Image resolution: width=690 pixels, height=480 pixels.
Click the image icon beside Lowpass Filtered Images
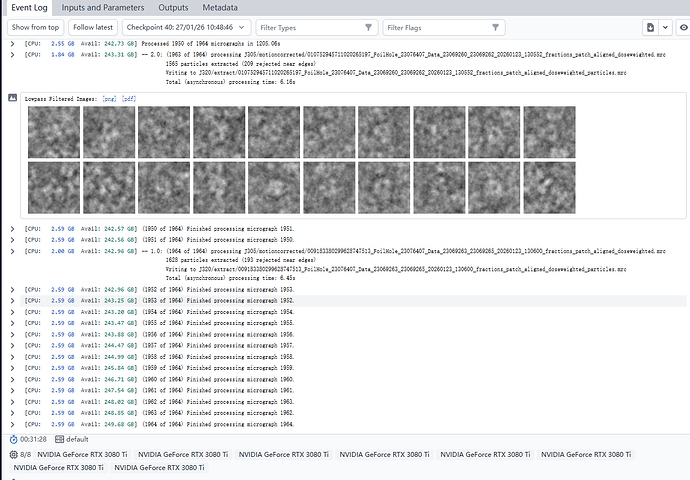pos(13,99)
